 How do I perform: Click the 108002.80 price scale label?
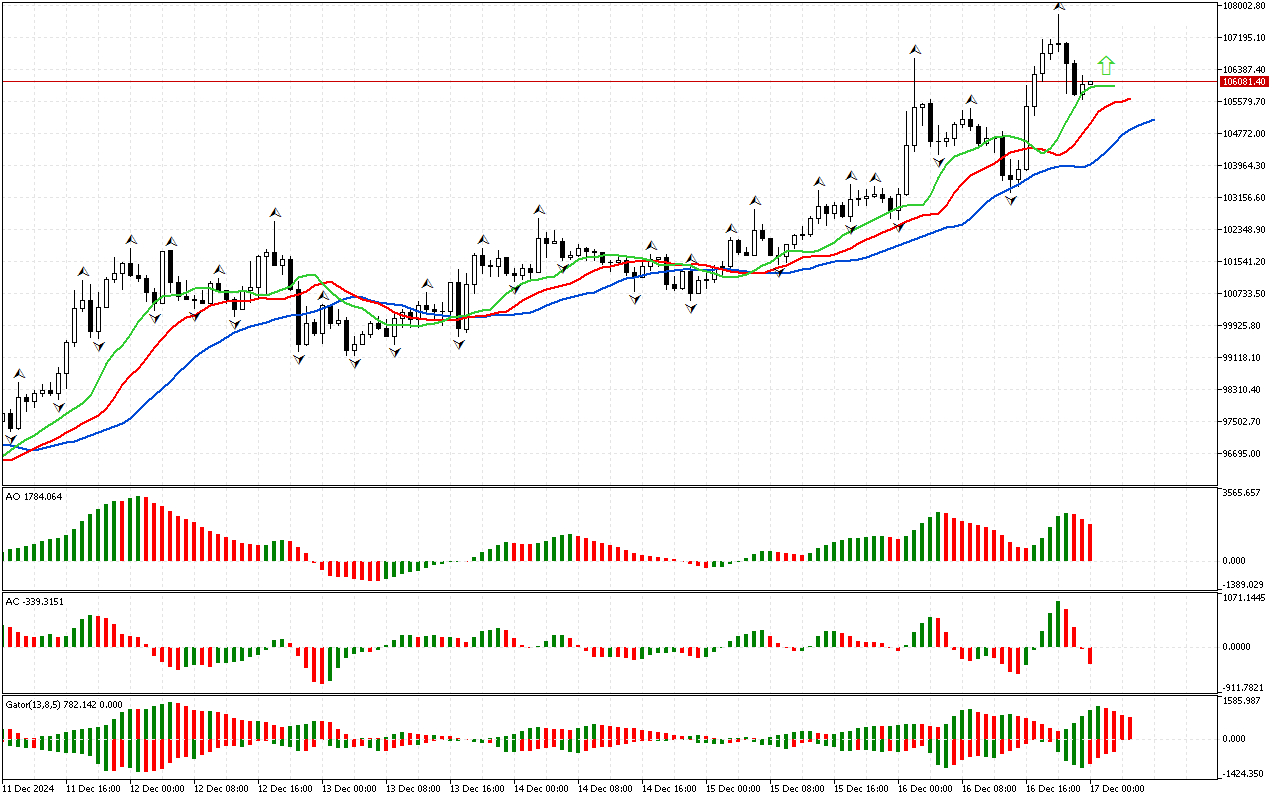point(1244,6)
